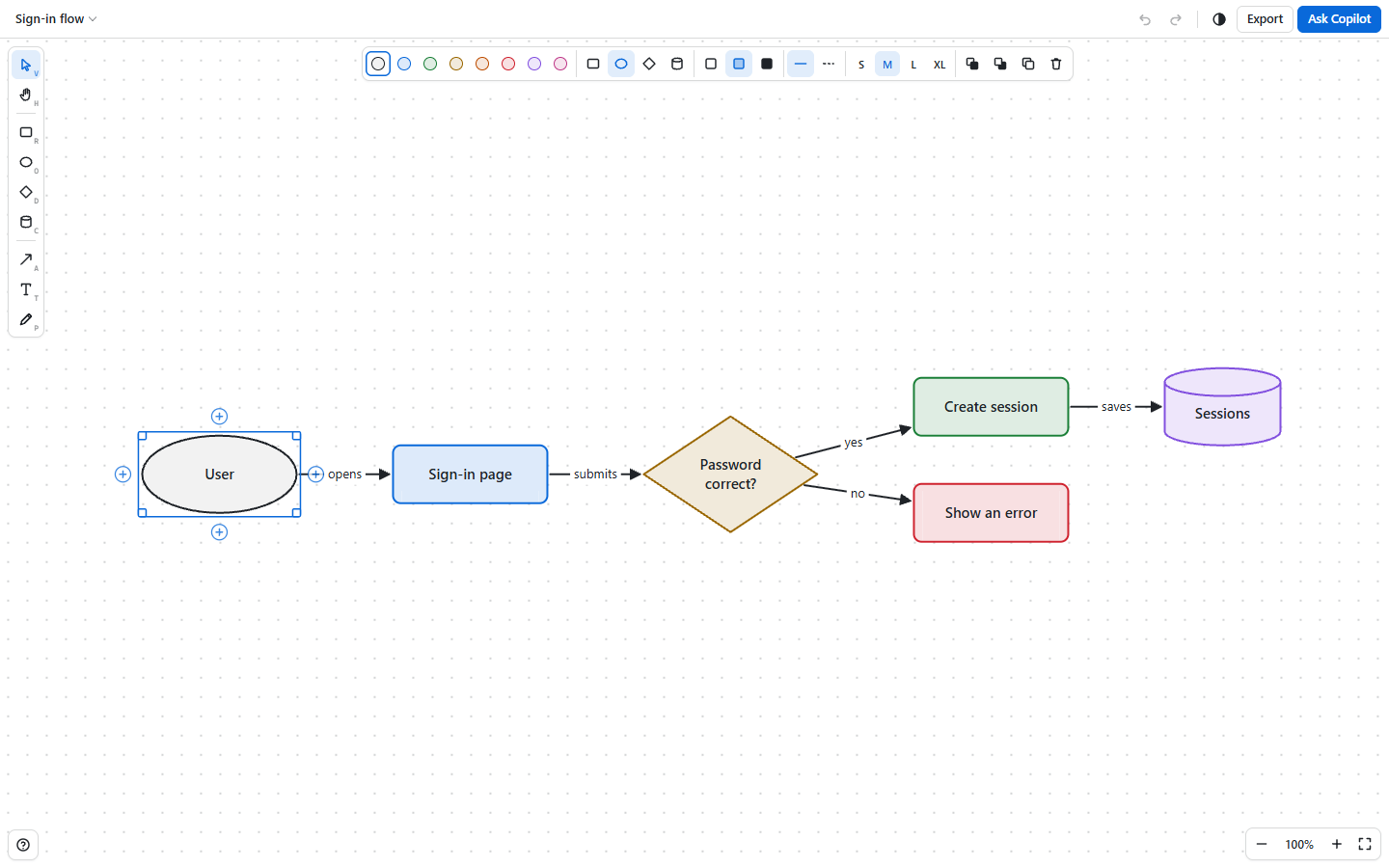Click the Export button
1389x868 pixels.
[1265, 19]
